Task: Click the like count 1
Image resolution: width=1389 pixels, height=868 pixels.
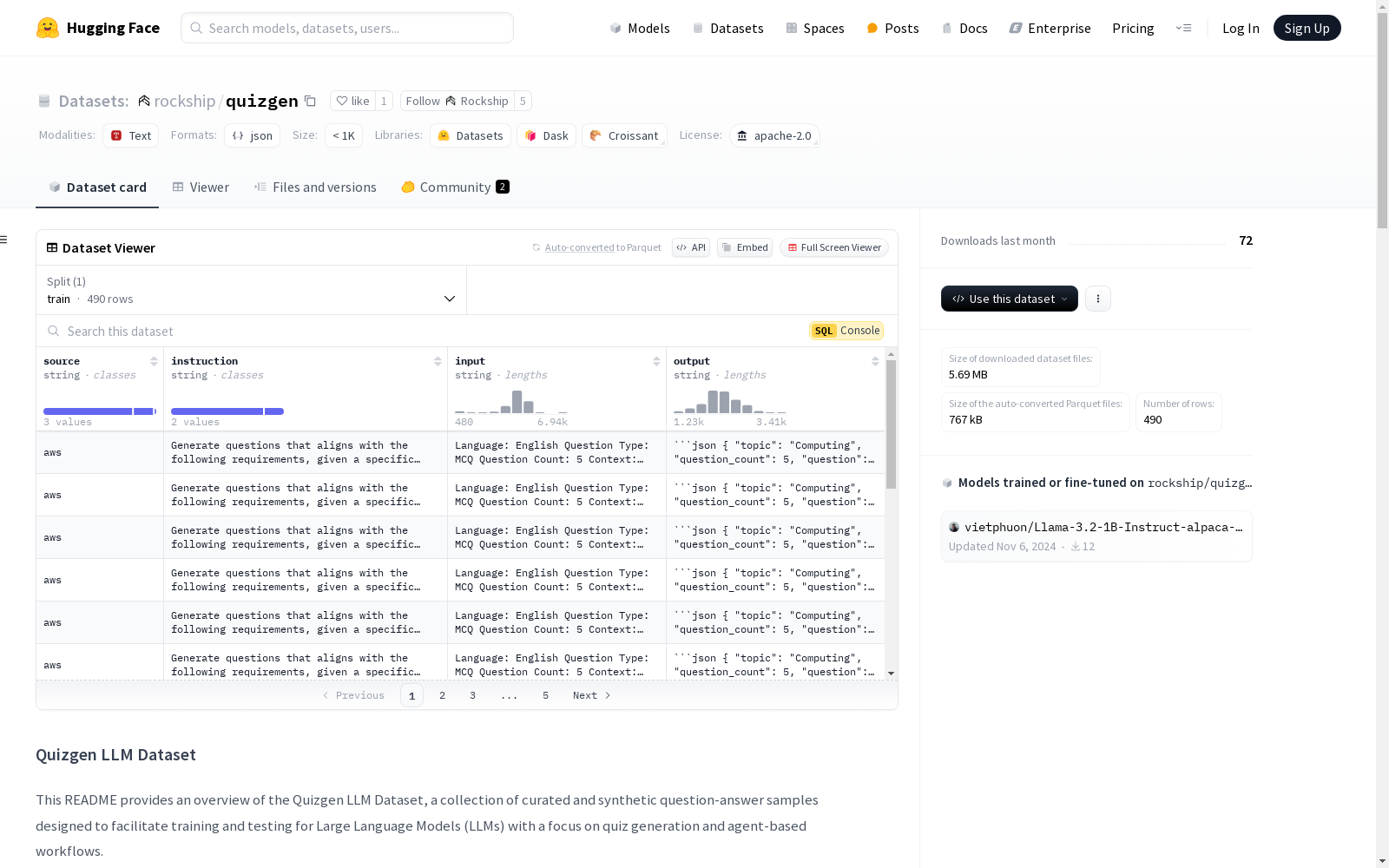Action: (x=384, y=101)
